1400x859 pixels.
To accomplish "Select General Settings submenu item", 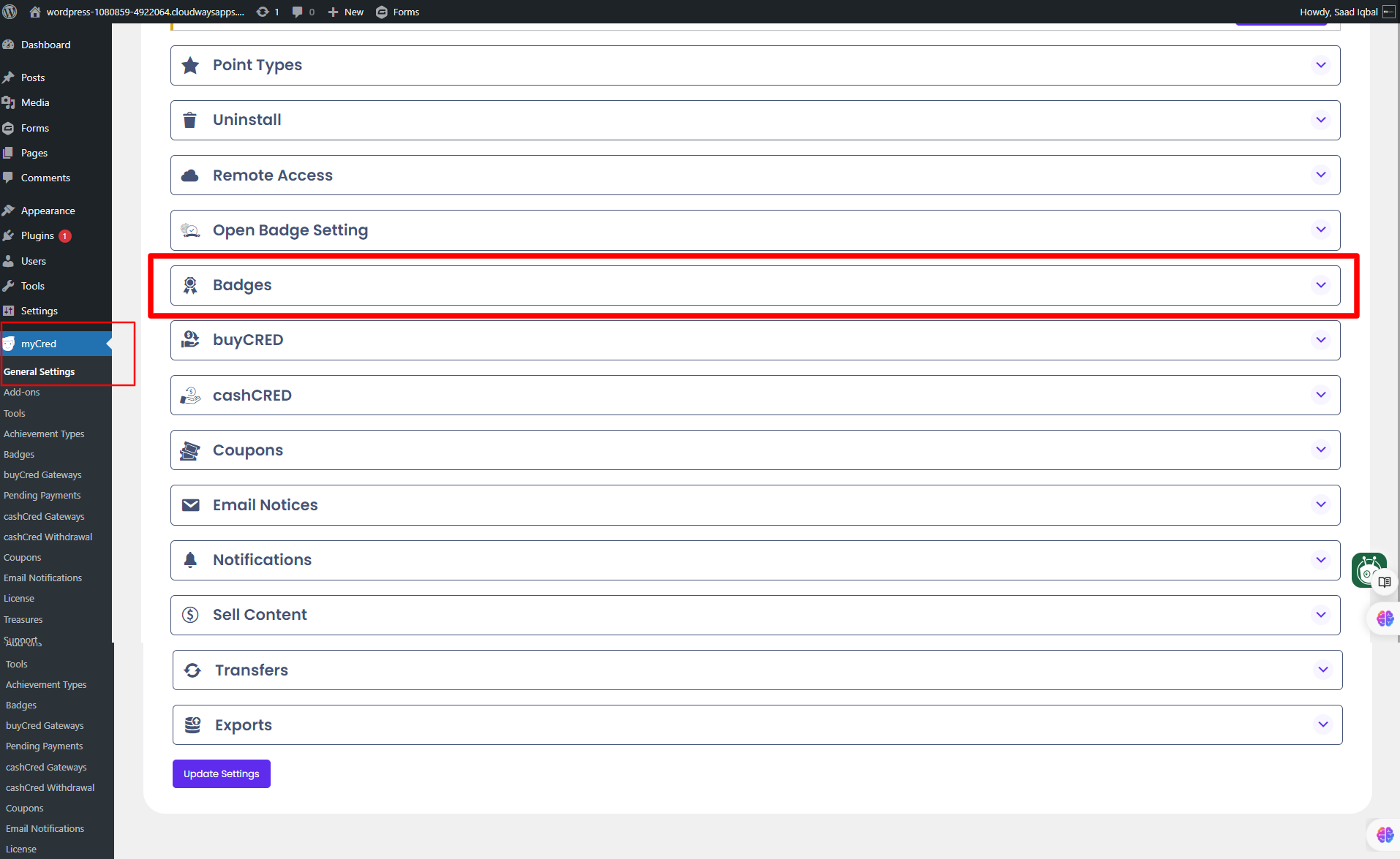I will tap(39, 371).
